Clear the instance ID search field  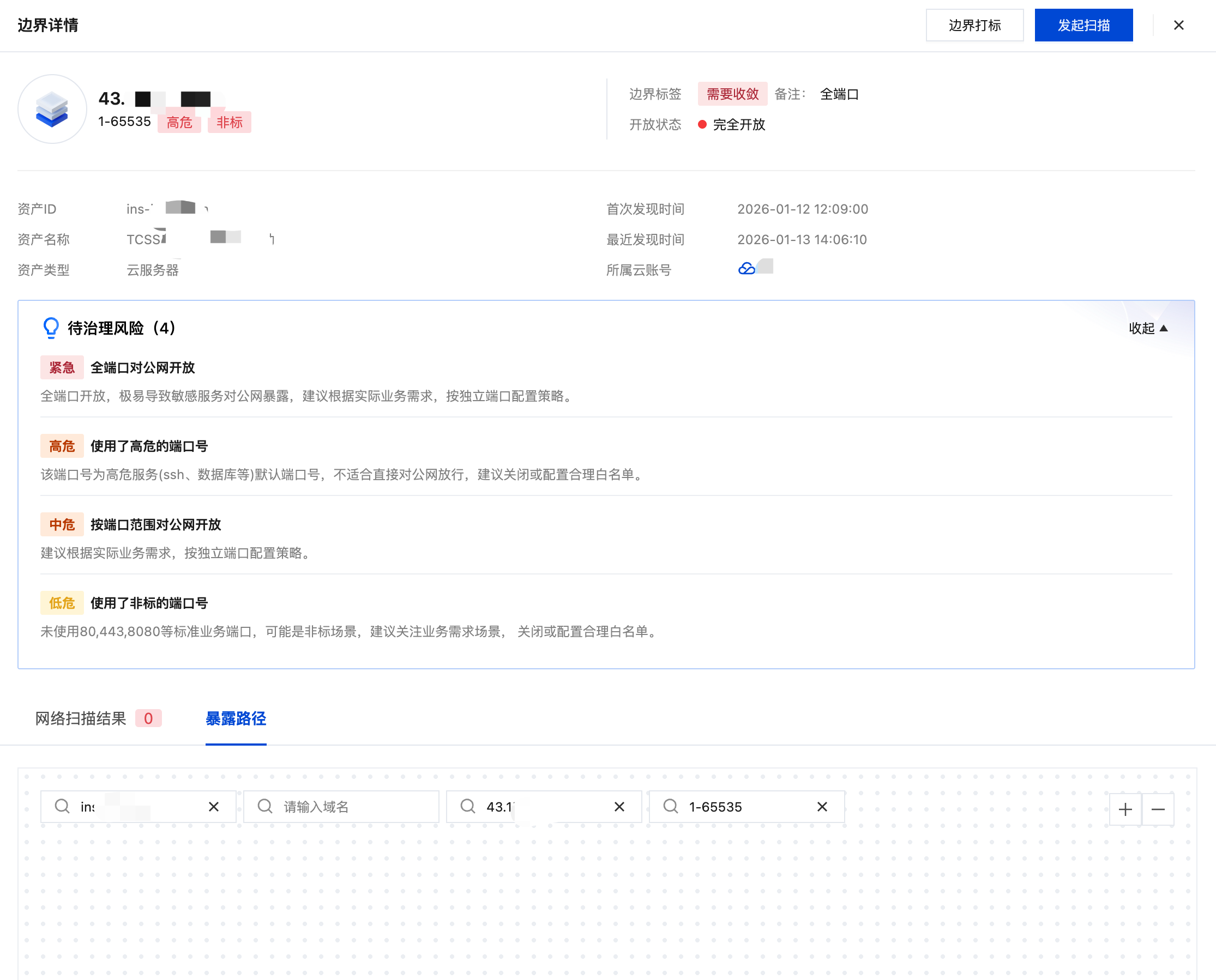pyautogui.click(x=214, y=807)
